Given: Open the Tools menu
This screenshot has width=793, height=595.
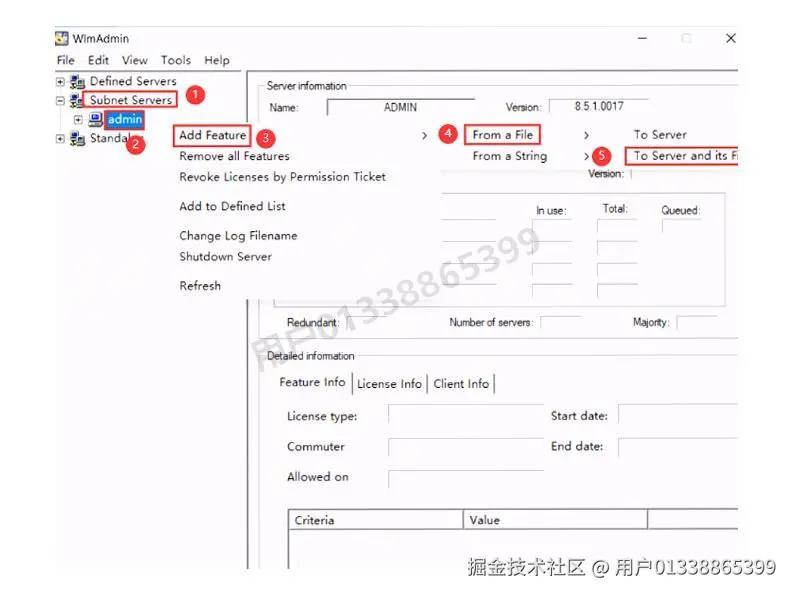Looking at the screenshot, I should 175,60.
